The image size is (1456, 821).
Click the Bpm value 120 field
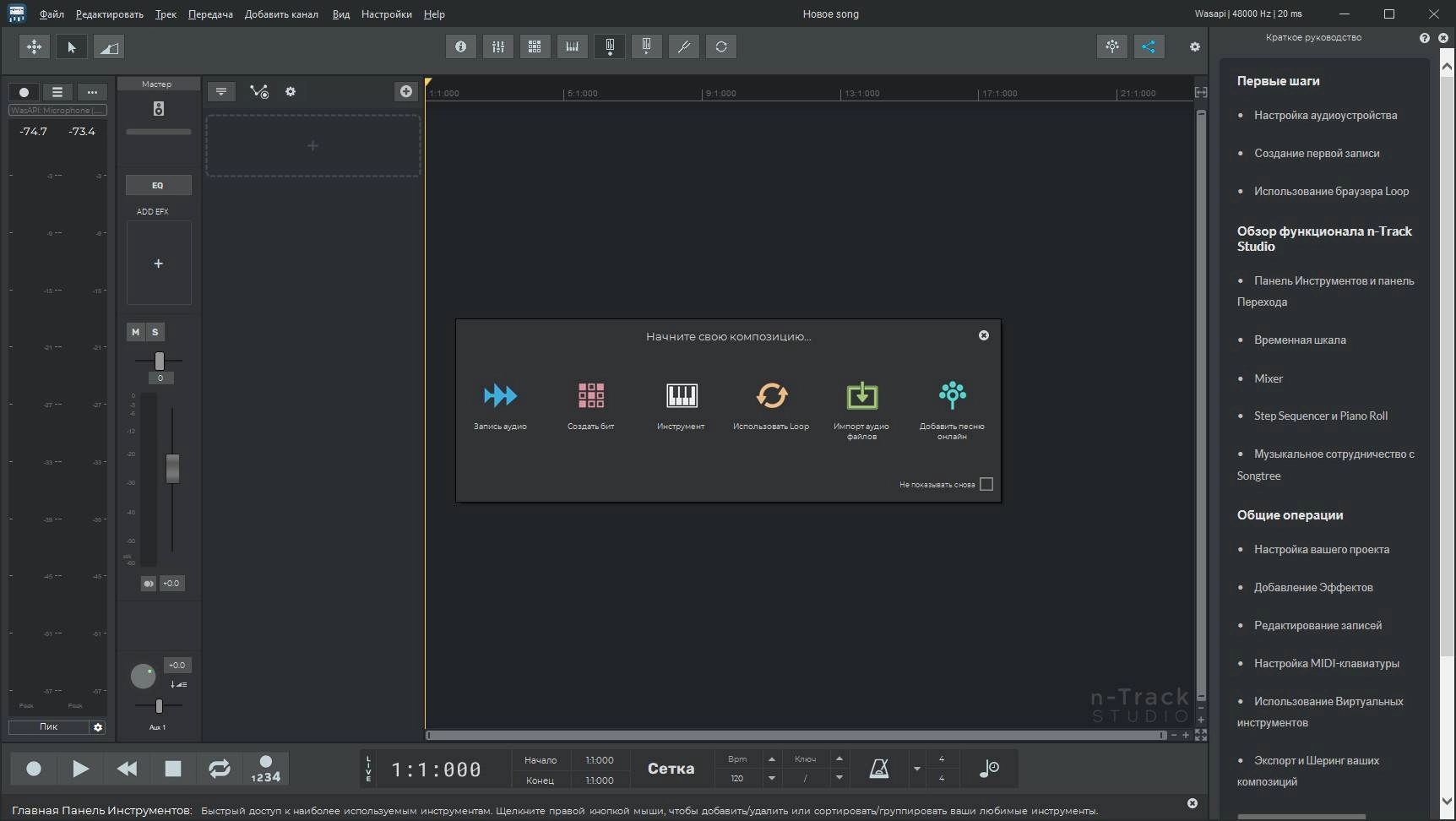pyautogui.click(x=737, y=778)
